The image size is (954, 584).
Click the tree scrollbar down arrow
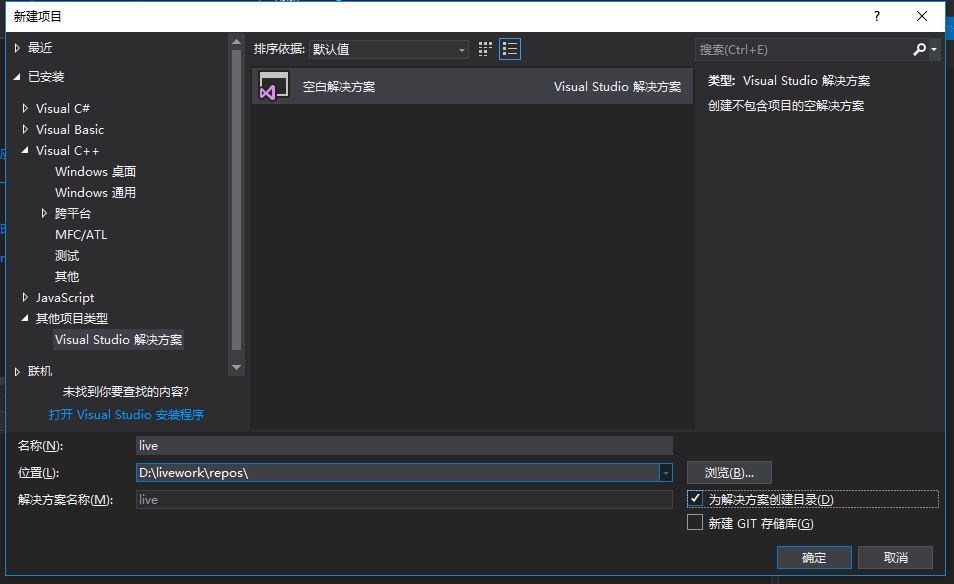point(237,367)
